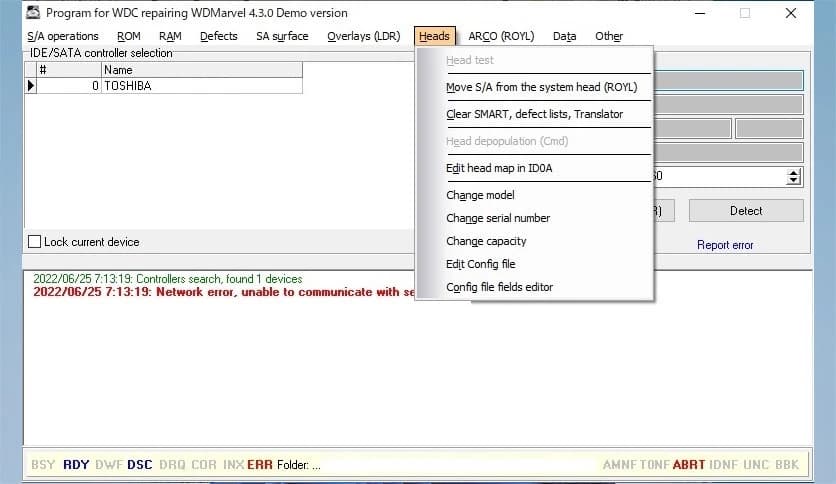Viewport: 836px width, 484px height.
Task: Click the Network error log line
Action: [x=223, y=292]
